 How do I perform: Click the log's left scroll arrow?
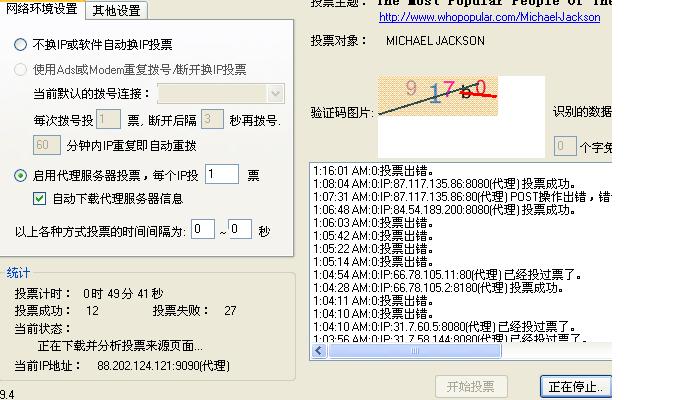pyautogui.click(x=318, y=351)
